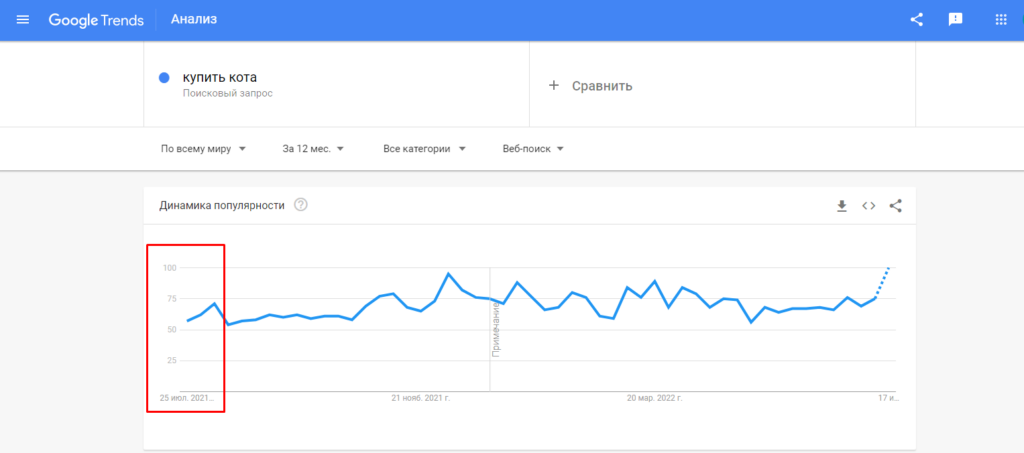This screenshot has height=453, width=1024.
Task: Open the send feedback icon
Action: point(955,20)
